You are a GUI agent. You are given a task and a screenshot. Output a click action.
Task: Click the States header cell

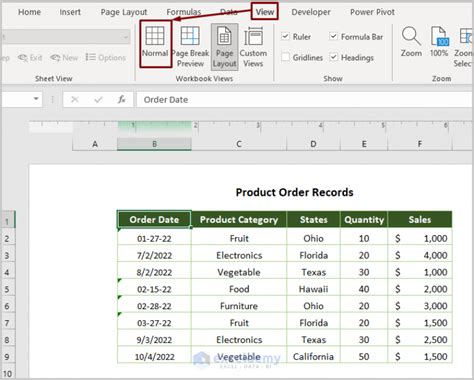(x=313, y=220)
